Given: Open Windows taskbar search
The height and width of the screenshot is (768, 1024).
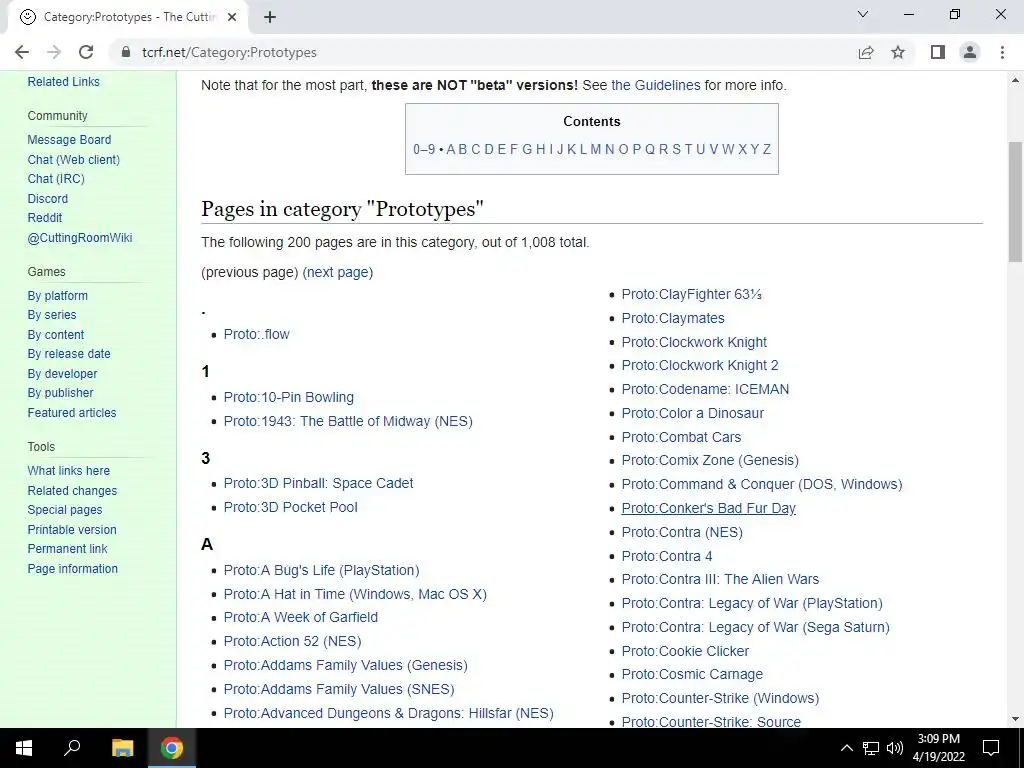Looking at the screenshot, I should [x=72, y=748].
